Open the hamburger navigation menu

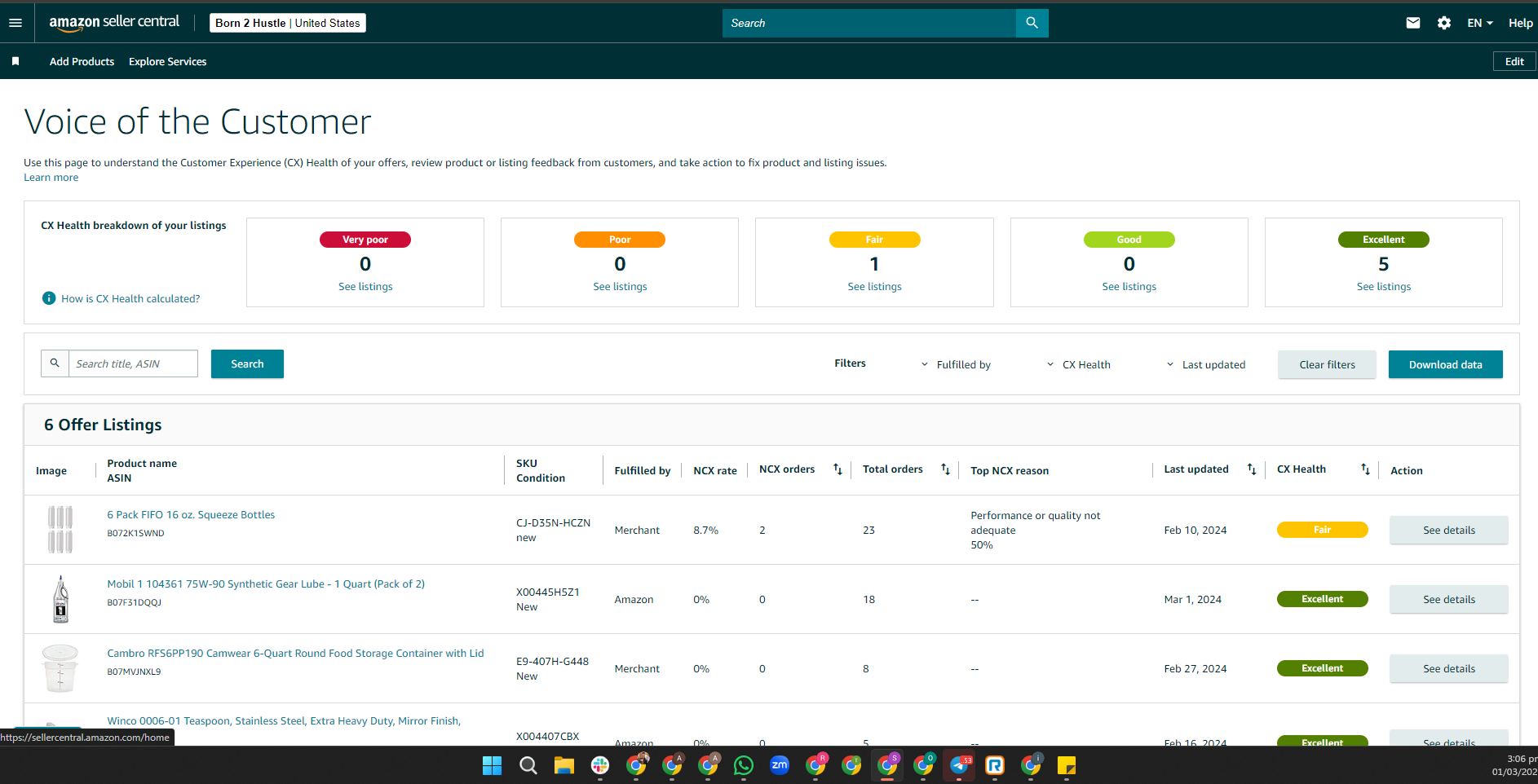pos(15,23)
